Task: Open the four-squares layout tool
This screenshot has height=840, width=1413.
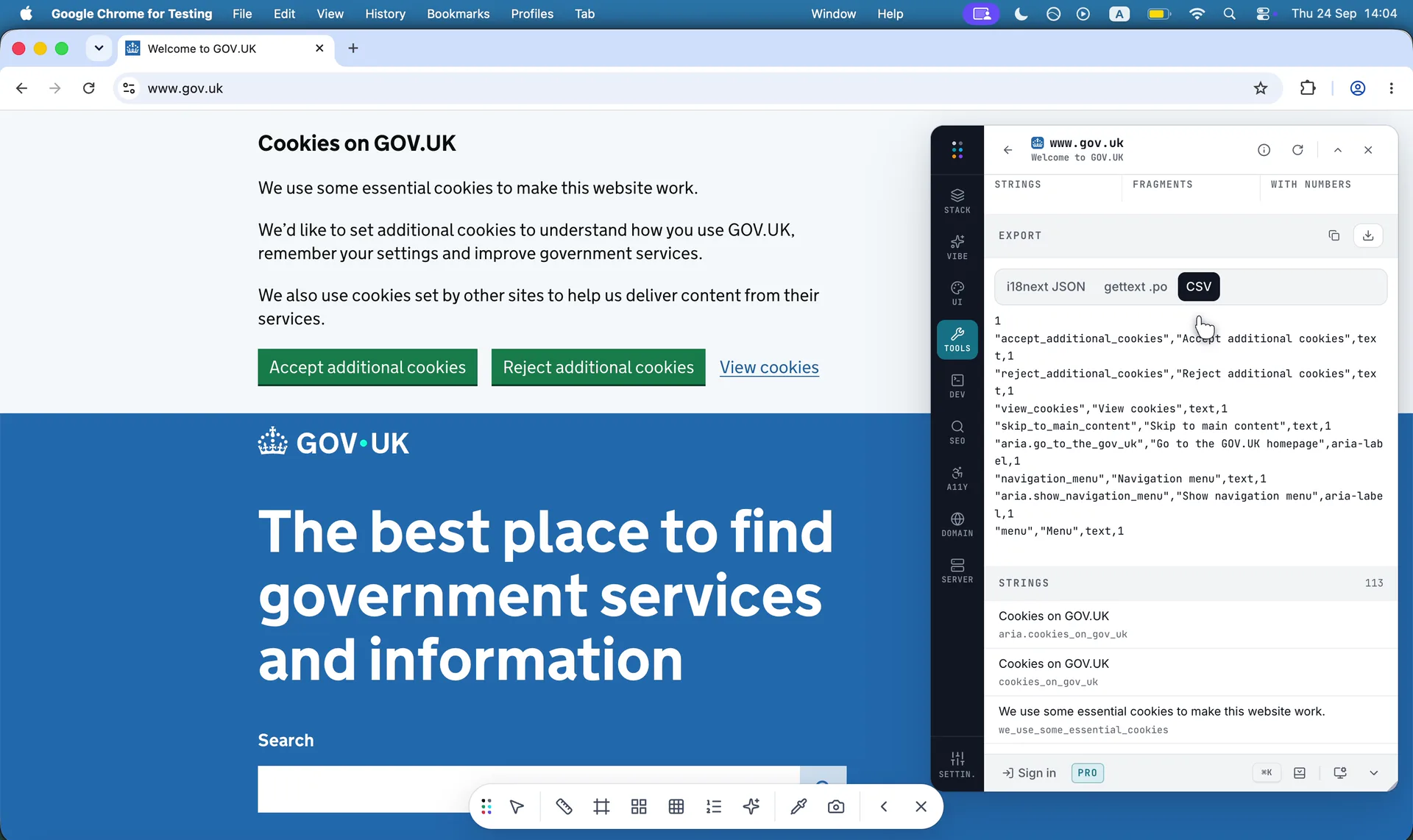Action: point(639,807)
